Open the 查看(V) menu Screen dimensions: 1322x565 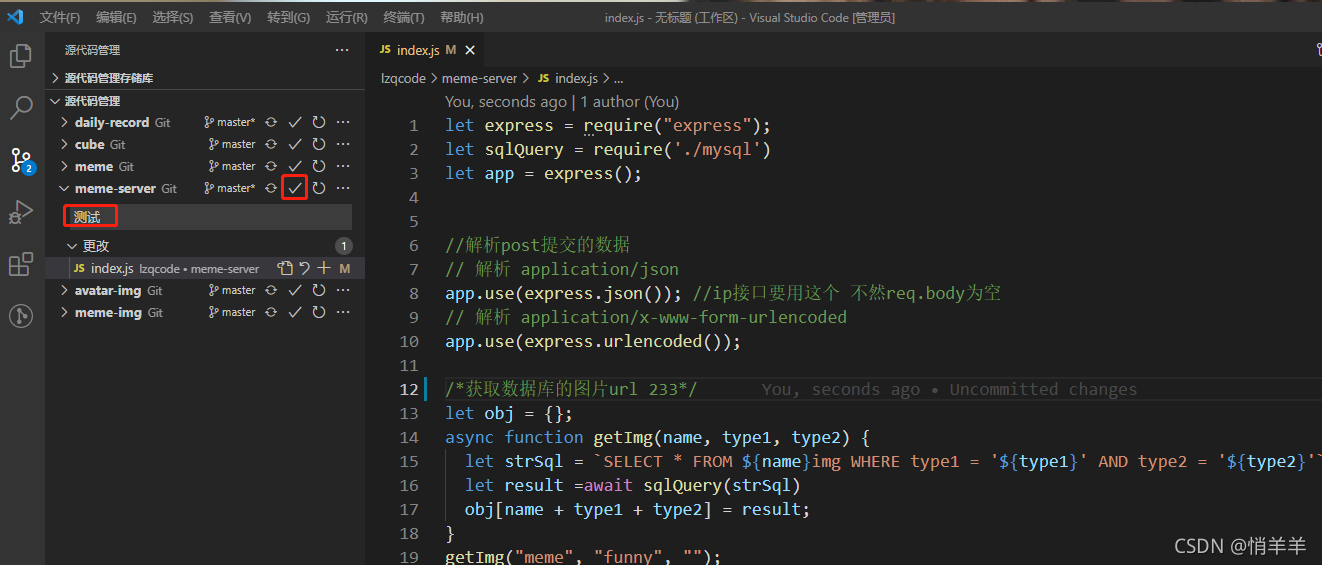click(230, 17)
